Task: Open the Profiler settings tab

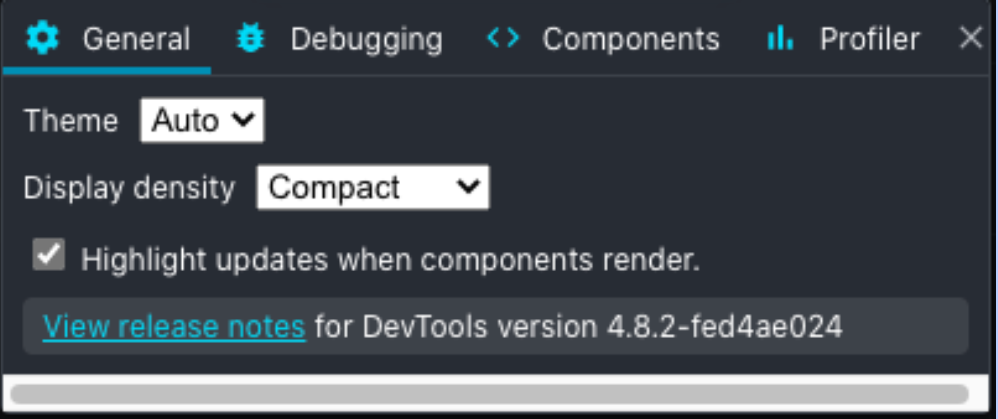Action: 869,39
